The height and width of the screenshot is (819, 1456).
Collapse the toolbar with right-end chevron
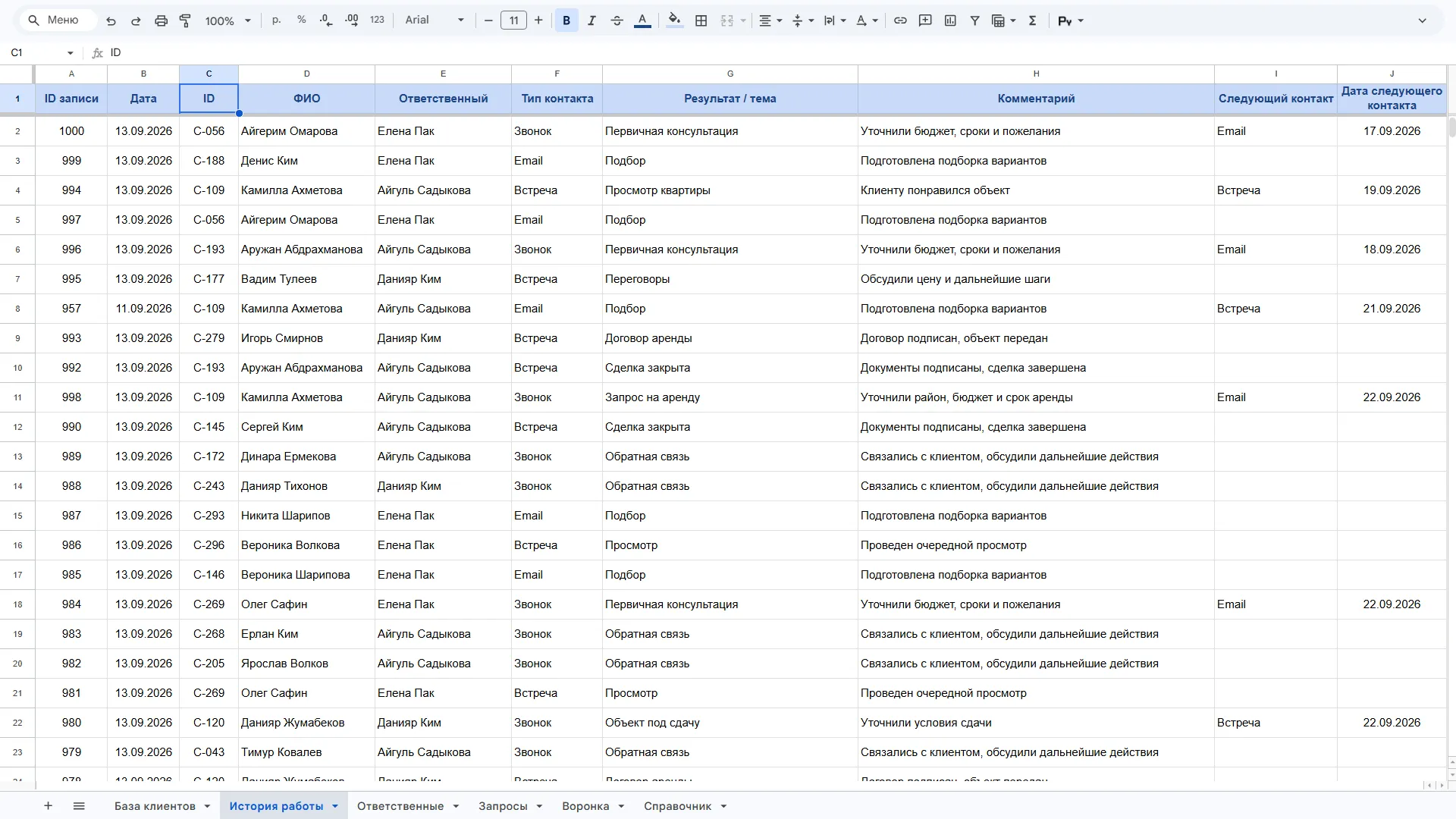(1423, 20)
